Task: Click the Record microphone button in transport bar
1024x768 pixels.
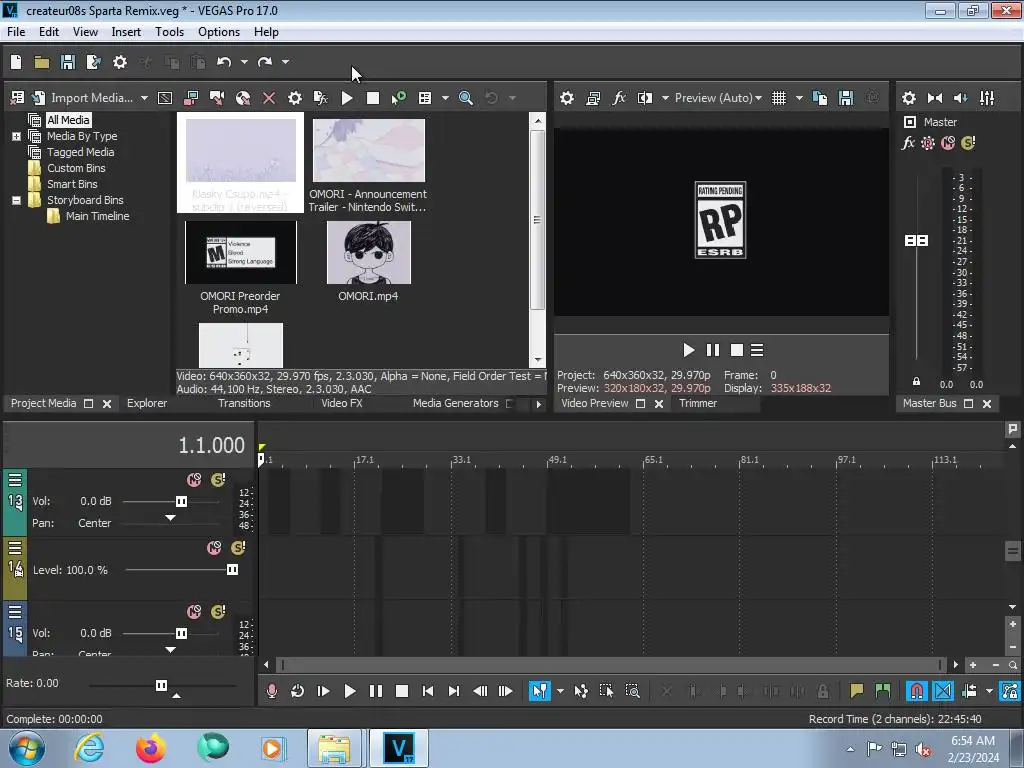Action: [x=272, y=691]
